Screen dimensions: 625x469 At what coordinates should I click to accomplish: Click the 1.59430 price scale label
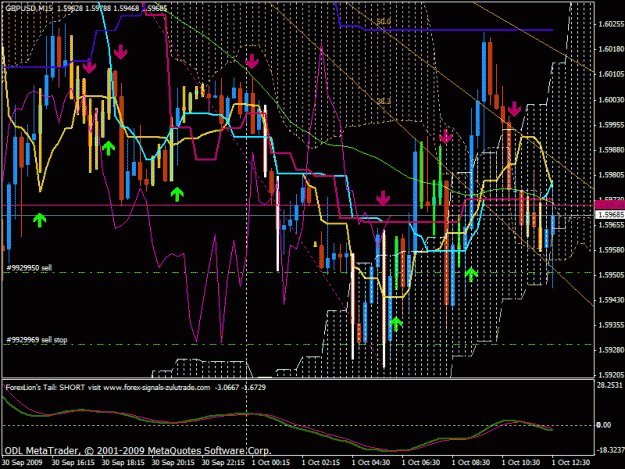pos(611,300)
